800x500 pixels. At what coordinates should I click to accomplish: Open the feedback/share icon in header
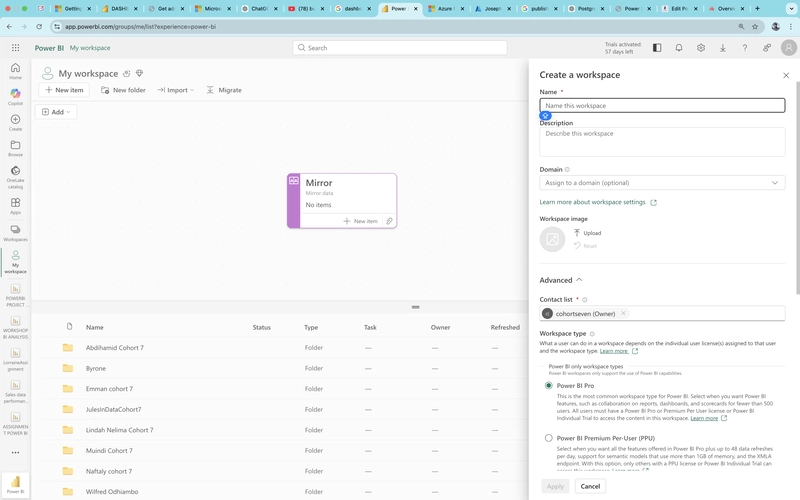coord(766,47)
